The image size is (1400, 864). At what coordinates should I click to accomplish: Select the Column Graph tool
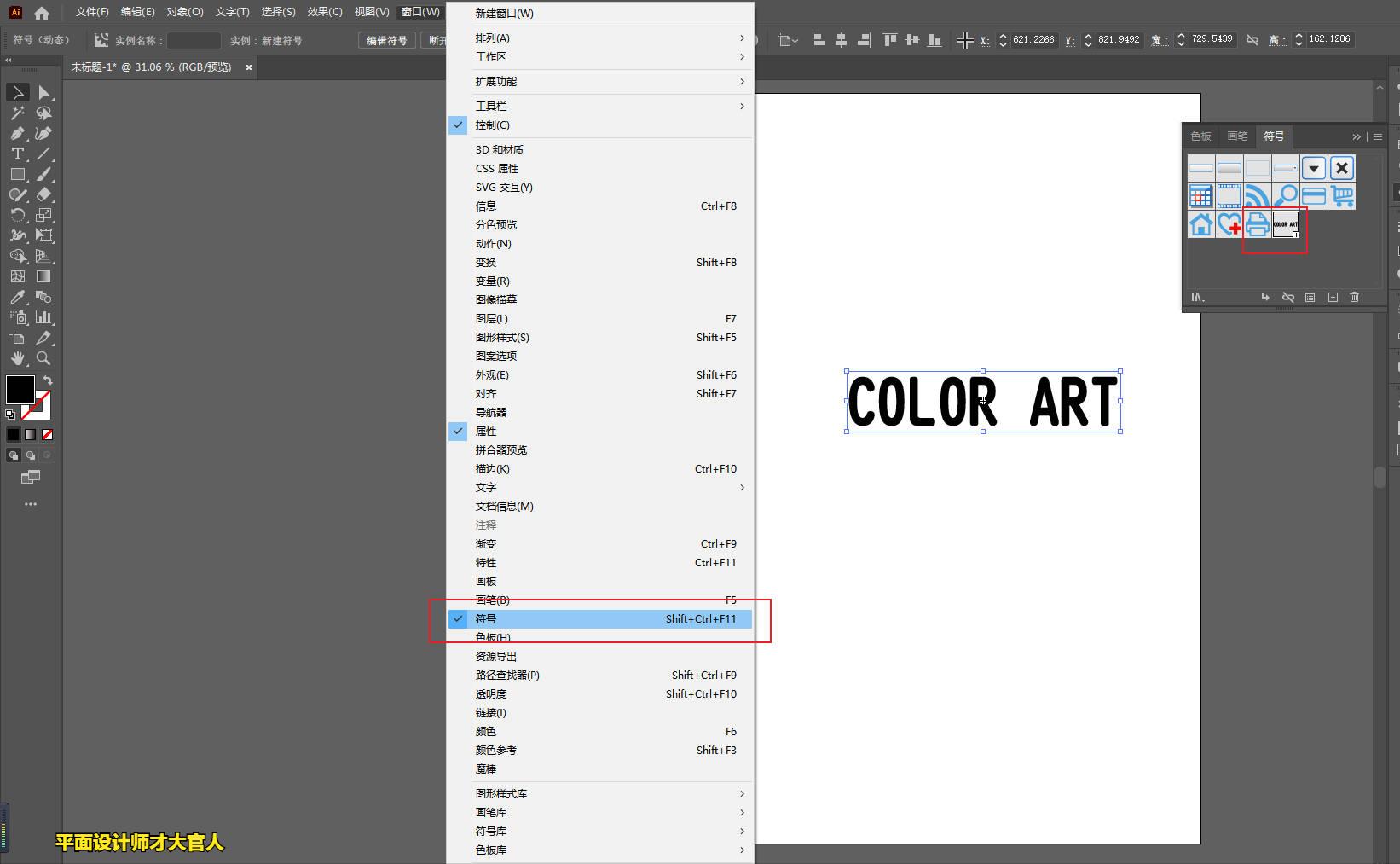44,317
